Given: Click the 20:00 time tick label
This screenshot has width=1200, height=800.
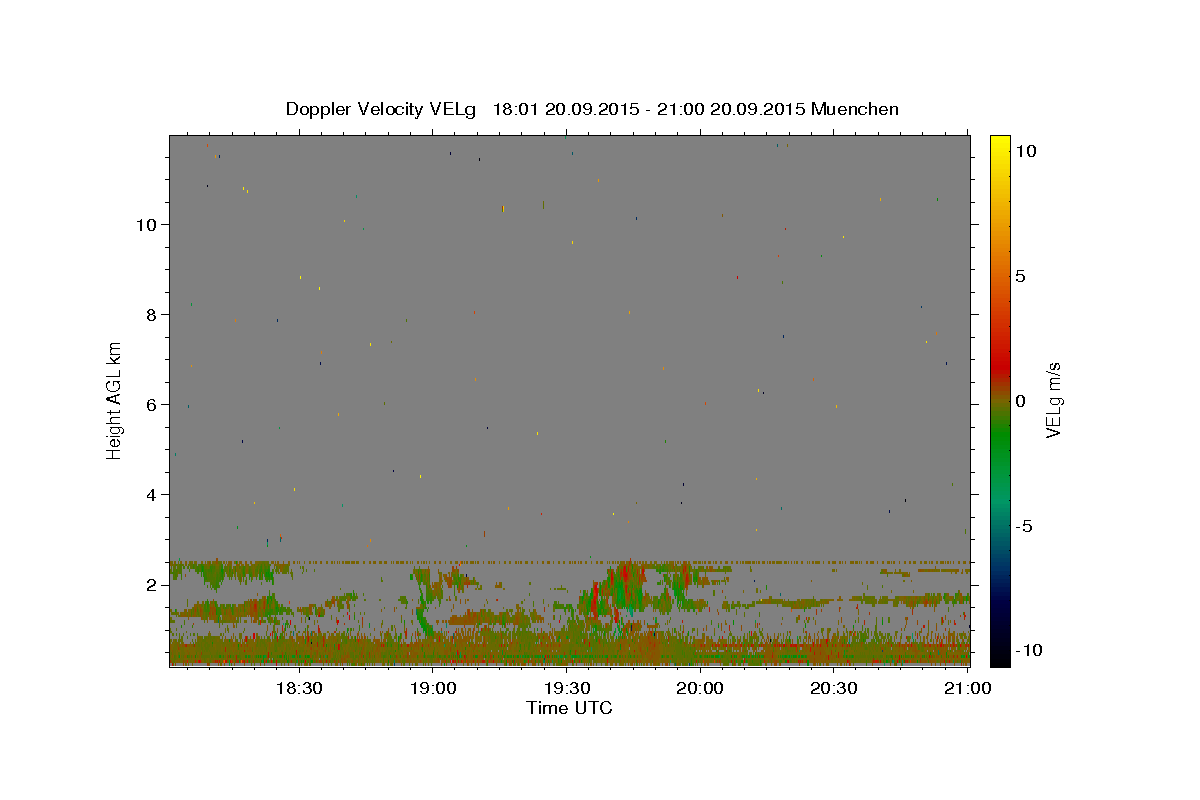Looking at the screenshot, I should pyautogui.click(x=700, y=689).
